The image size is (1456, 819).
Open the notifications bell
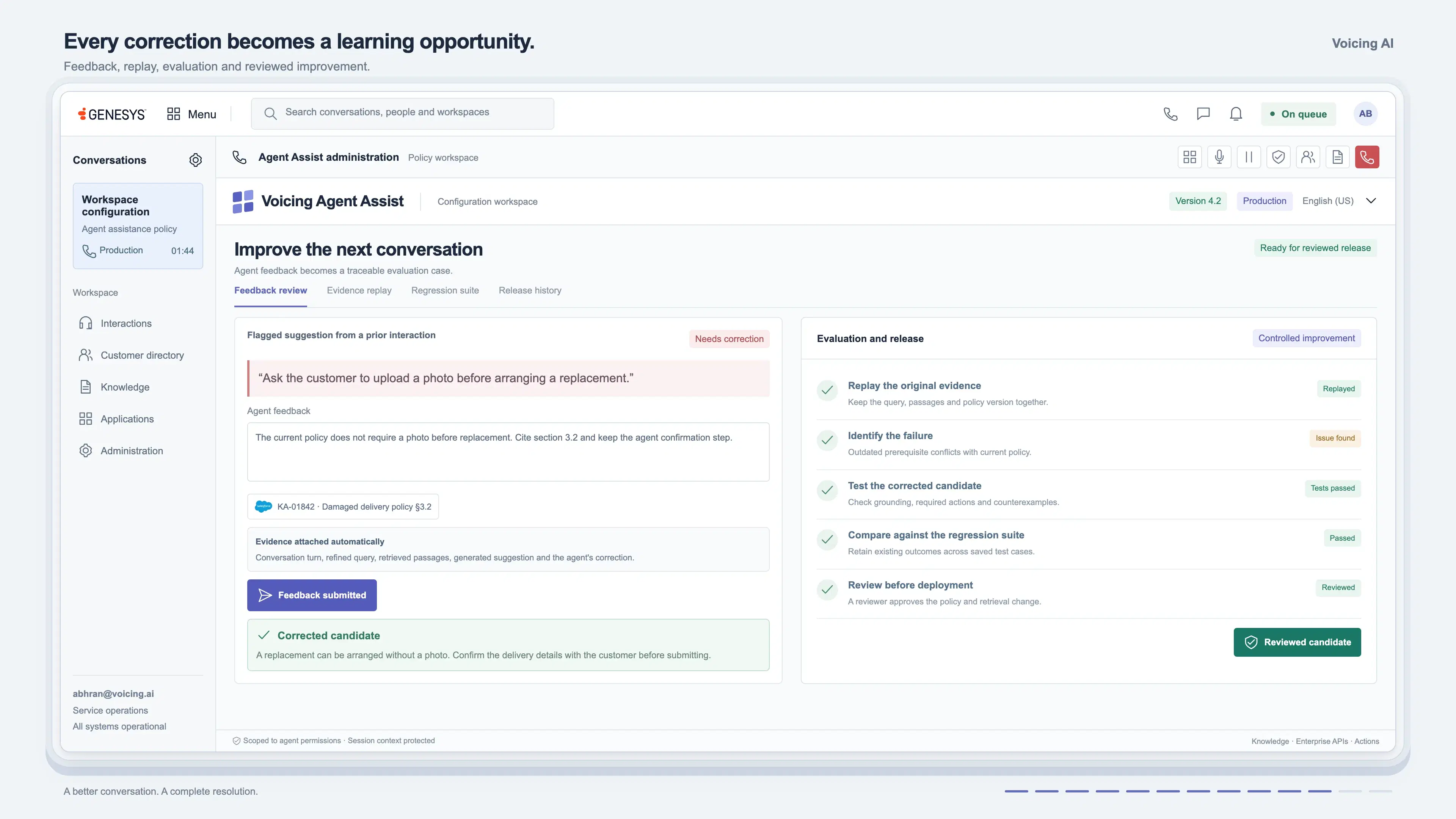click(x=1236, y=114)
